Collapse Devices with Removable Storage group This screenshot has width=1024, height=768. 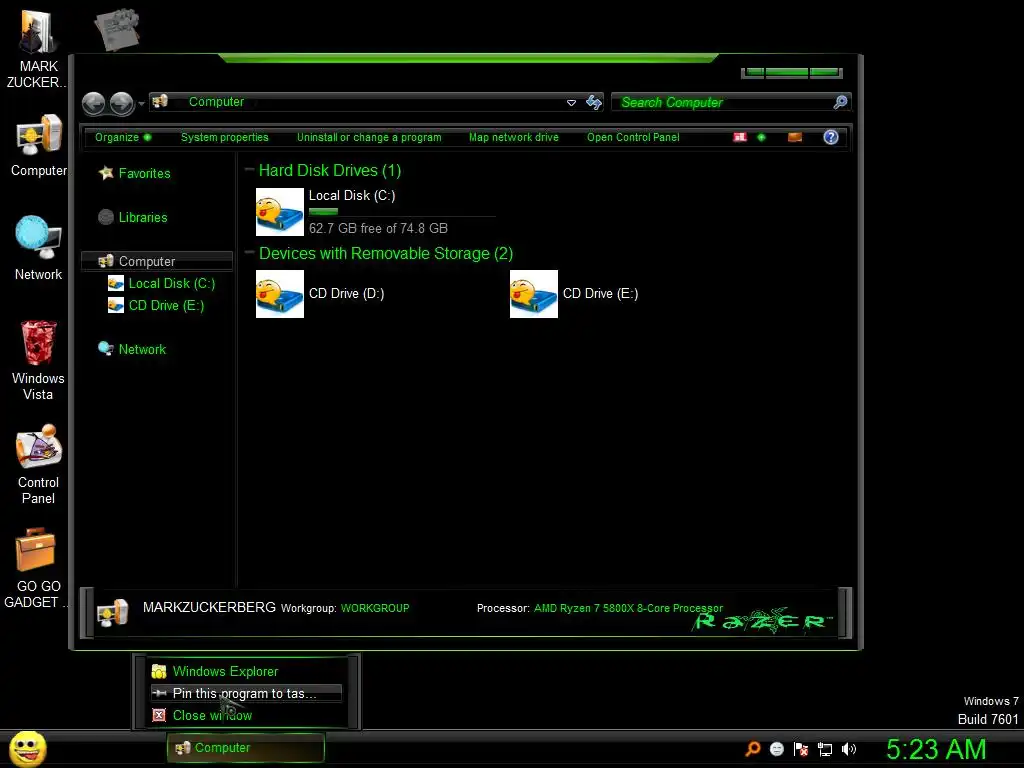click(249, 253)
